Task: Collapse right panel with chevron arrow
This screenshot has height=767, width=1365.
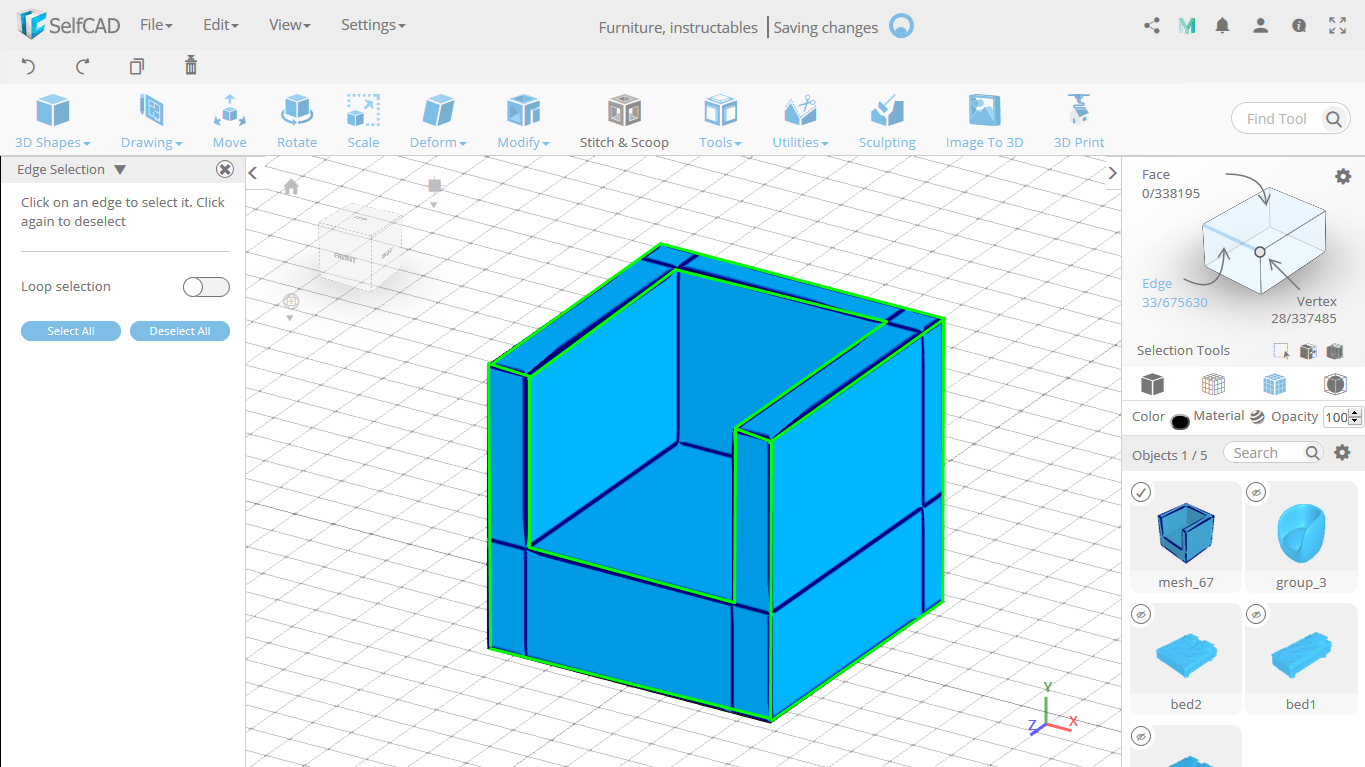Action: (x=1113, y=173)
